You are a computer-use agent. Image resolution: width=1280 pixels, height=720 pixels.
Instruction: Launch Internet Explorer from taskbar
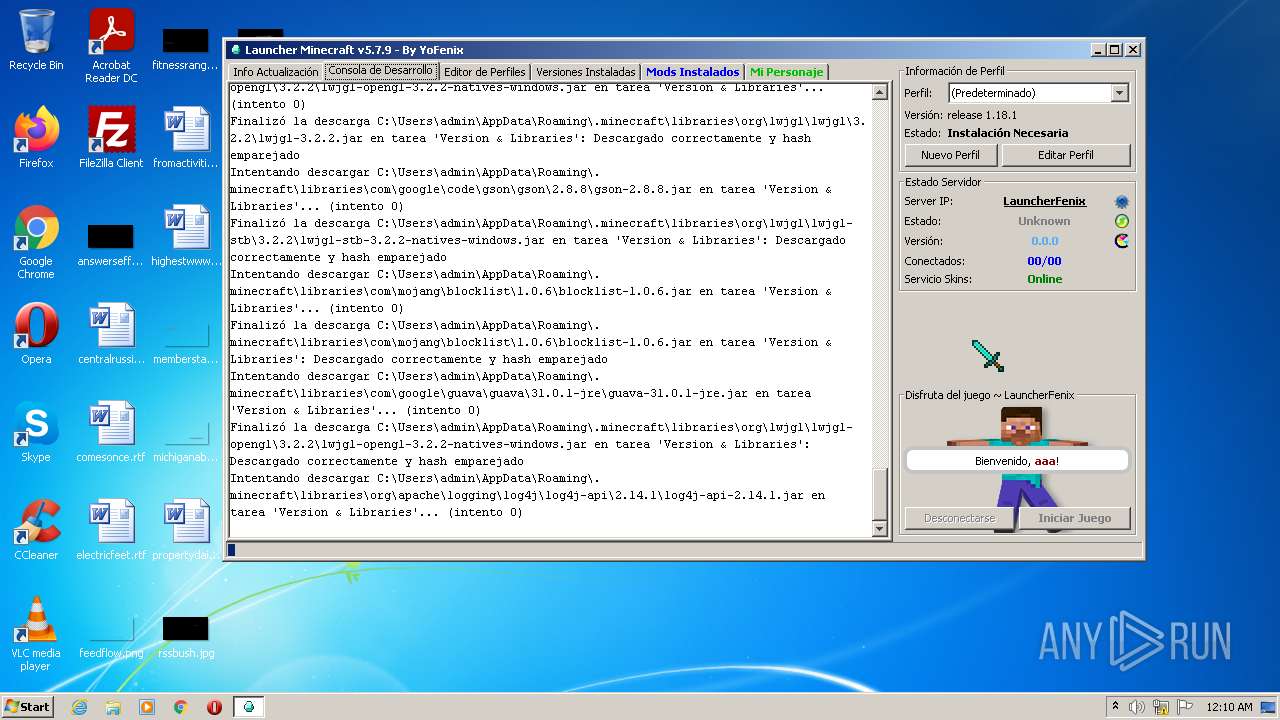(79, 707)
